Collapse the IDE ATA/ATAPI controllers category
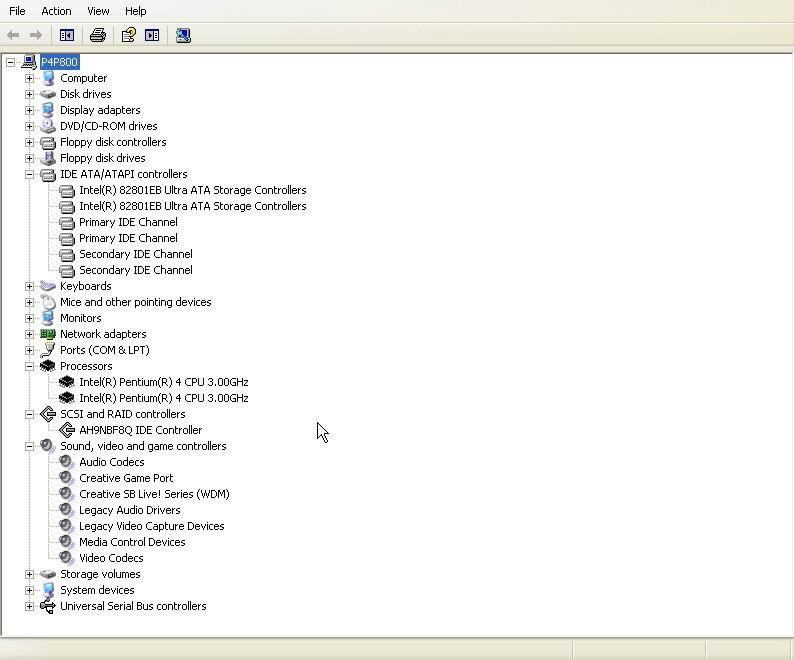 click(29, 174)
